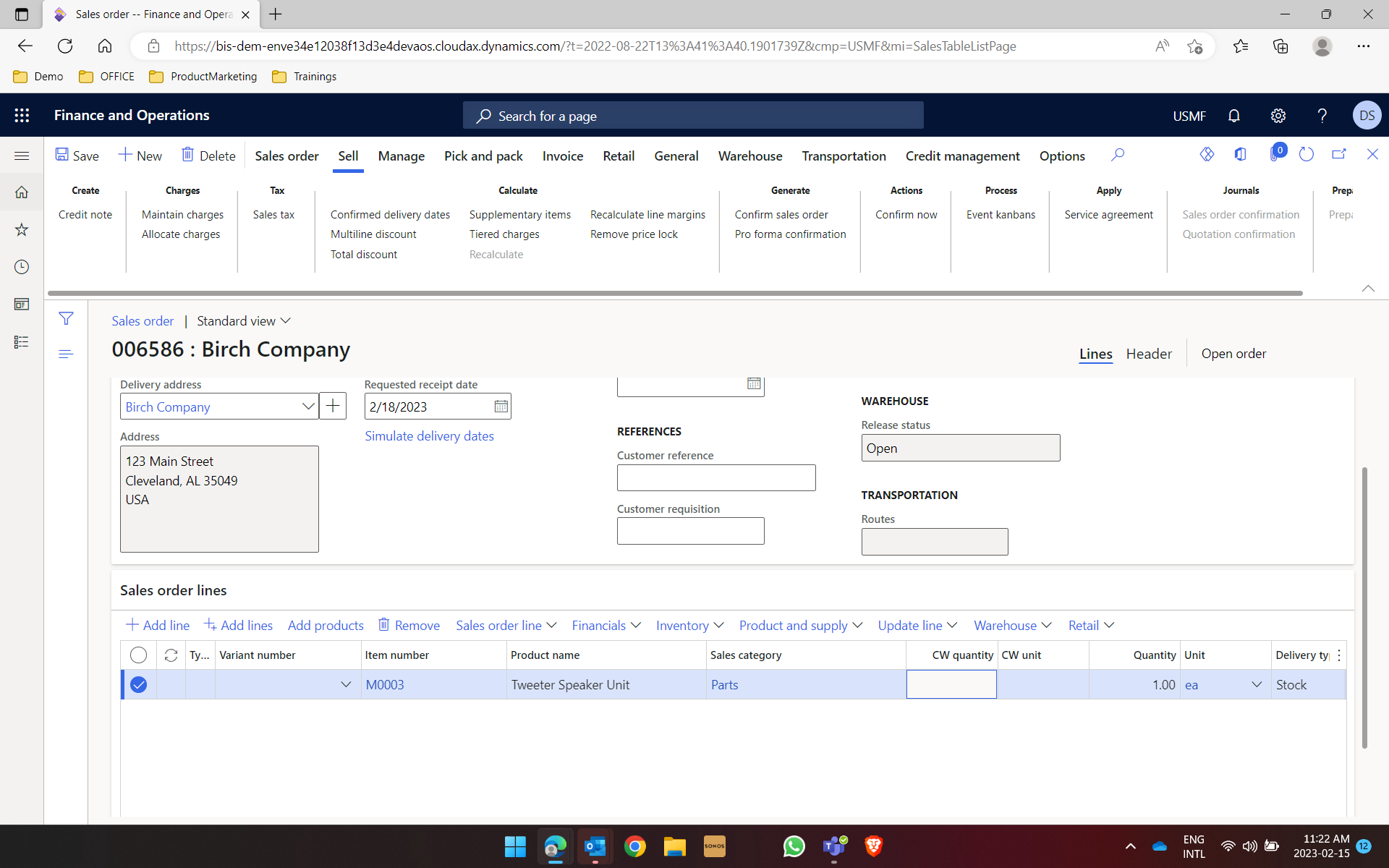Viewport: 1389px width, 868px height.
Task: Click the Sales order breadcrumb link
Action: point(143,320)
